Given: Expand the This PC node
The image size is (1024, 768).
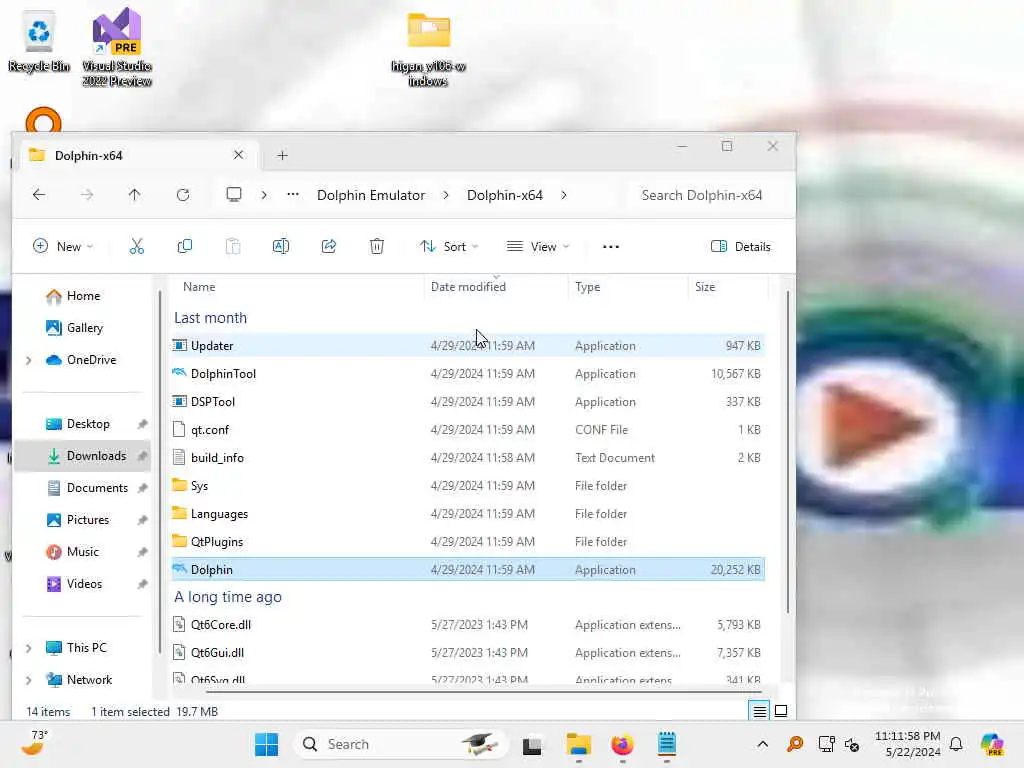Looking at the screenshot, I should [29, 648].
